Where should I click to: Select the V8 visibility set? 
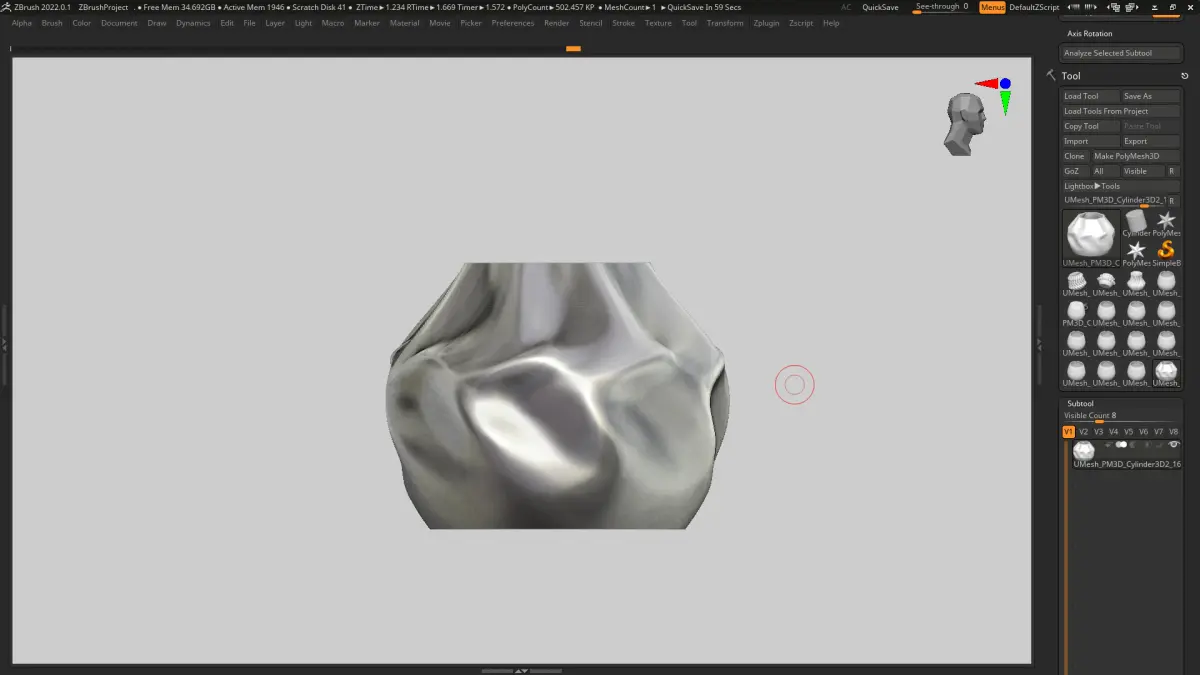(1174, 432)
